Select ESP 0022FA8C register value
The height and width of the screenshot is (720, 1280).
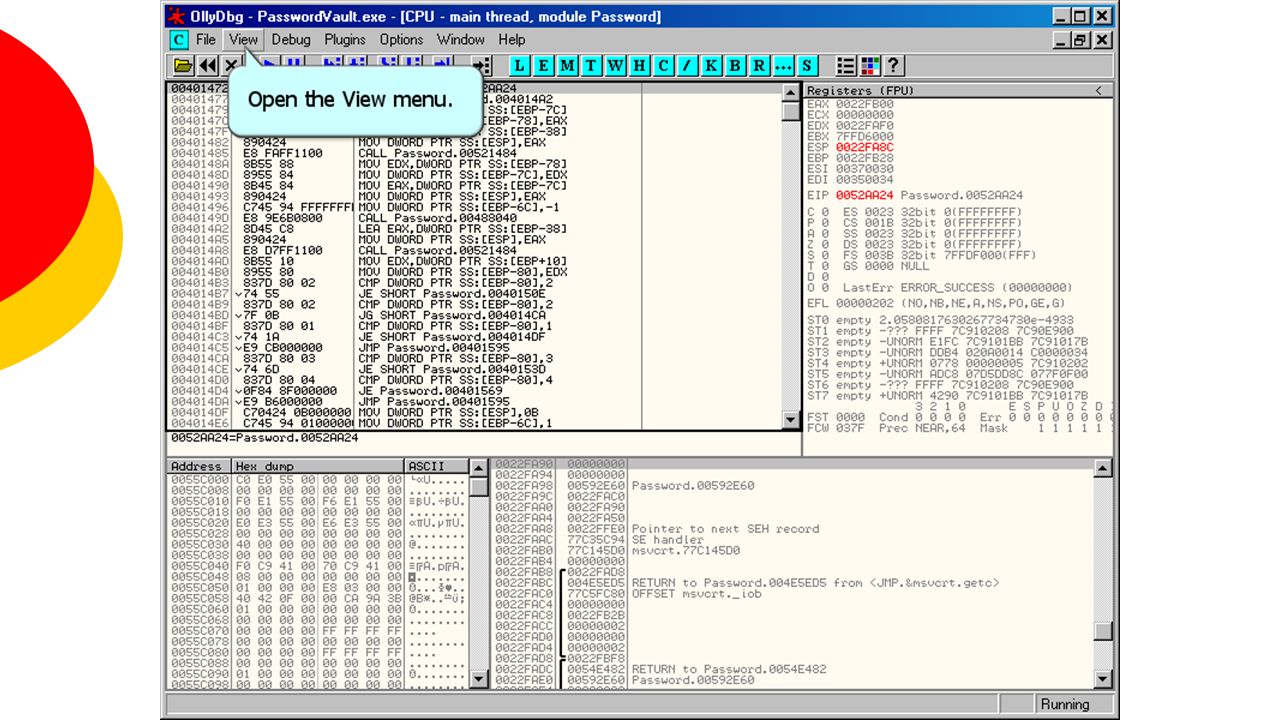coord(865,147)
